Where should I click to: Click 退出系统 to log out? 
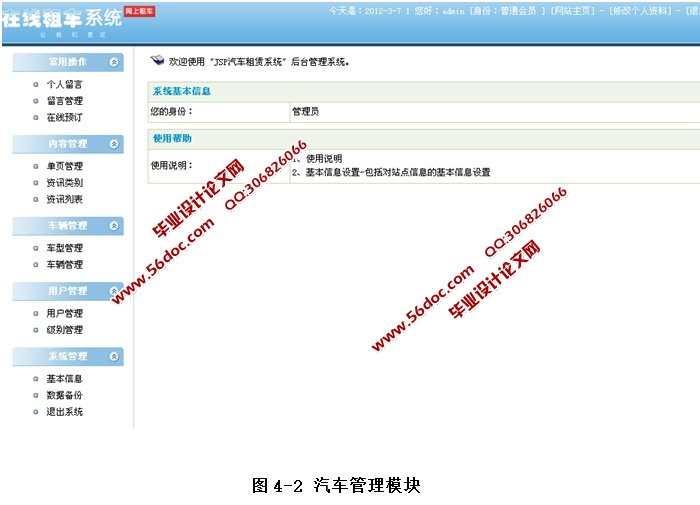pos(64,412)
